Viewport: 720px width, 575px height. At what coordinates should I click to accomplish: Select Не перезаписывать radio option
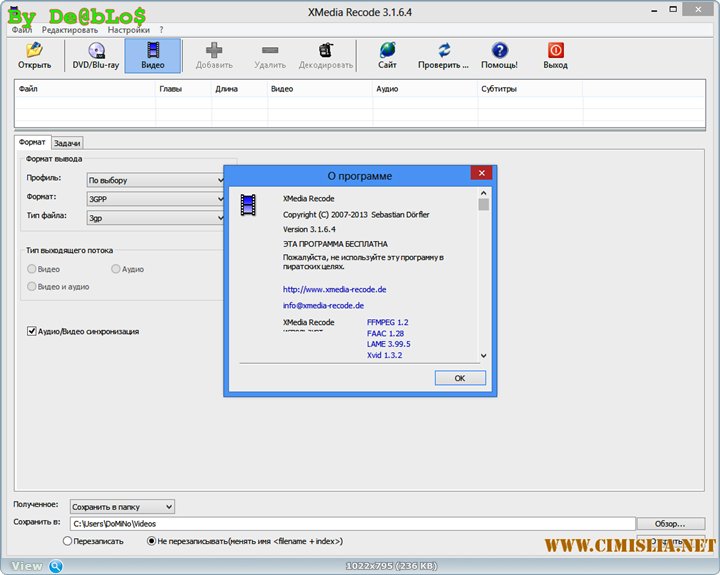click(151, 541)
